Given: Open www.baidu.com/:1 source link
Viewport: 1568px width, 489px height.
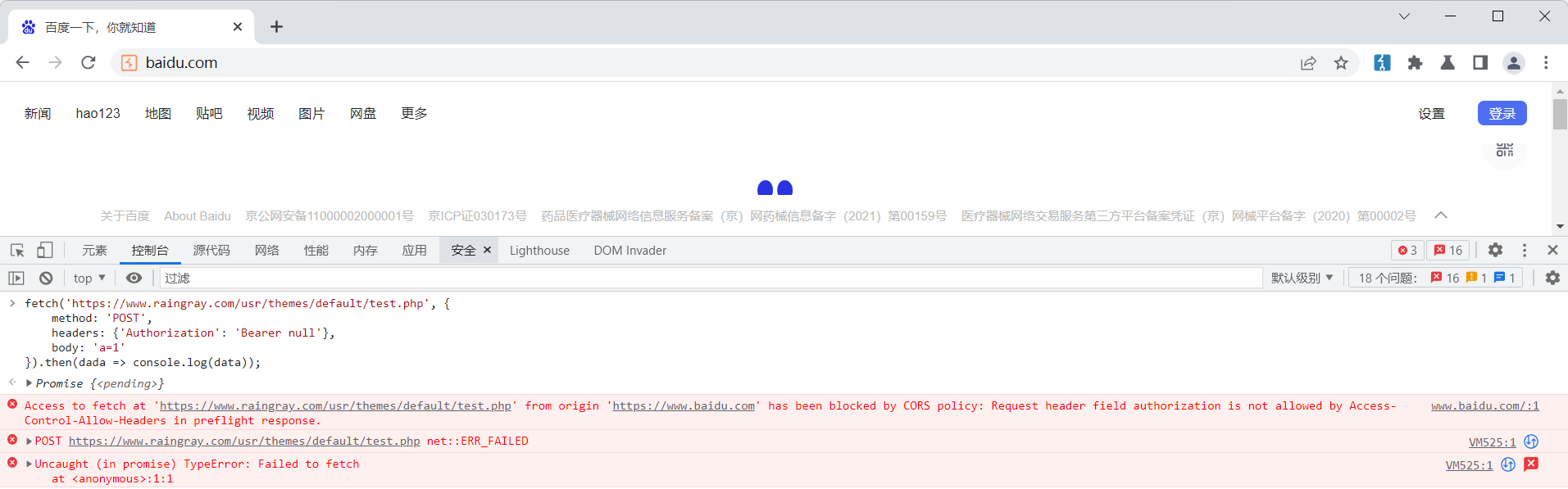Looking at the screenshot, I should (1485, 405).
